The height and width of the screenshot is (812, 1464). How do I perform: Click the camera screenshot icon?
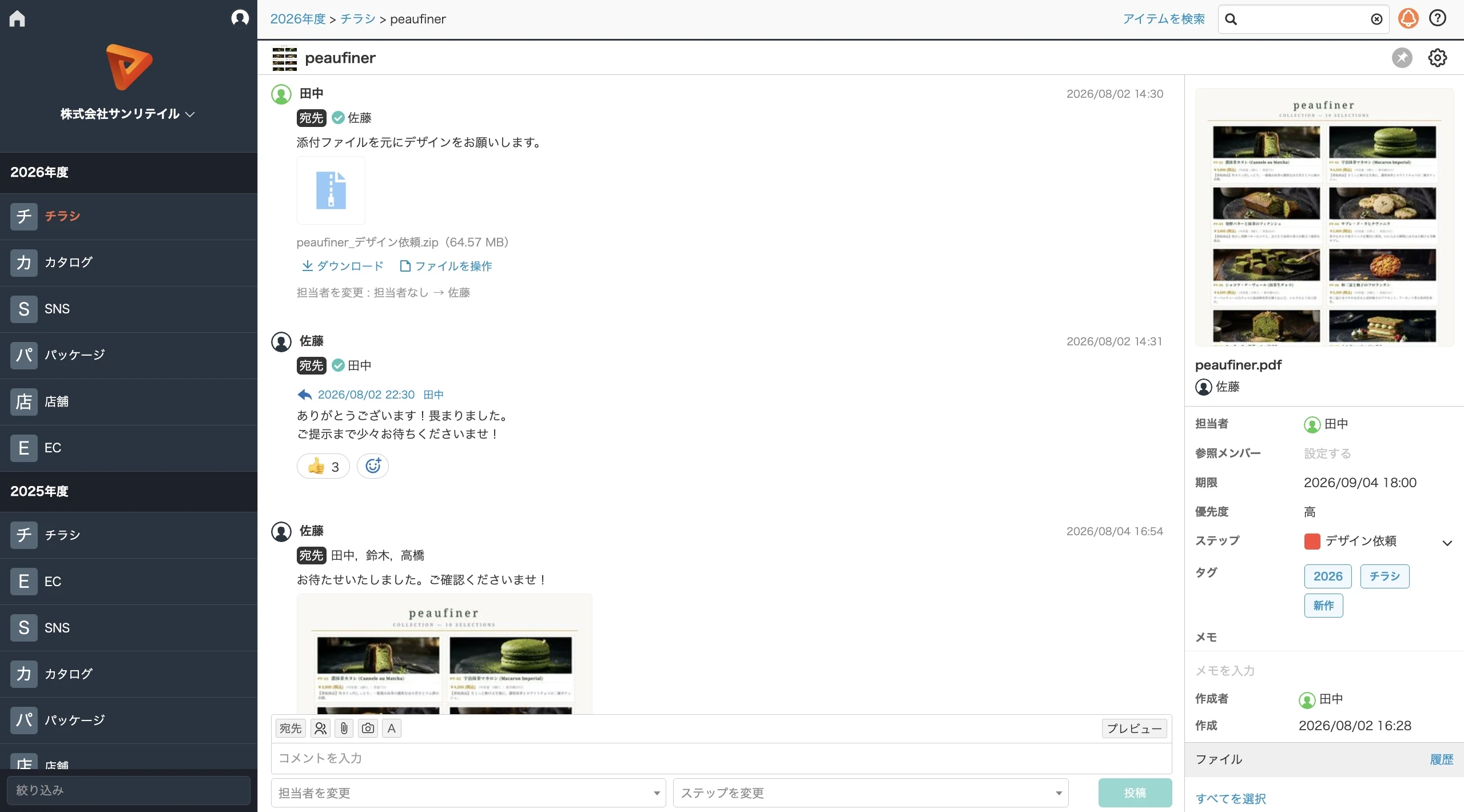tap(368, 728)
